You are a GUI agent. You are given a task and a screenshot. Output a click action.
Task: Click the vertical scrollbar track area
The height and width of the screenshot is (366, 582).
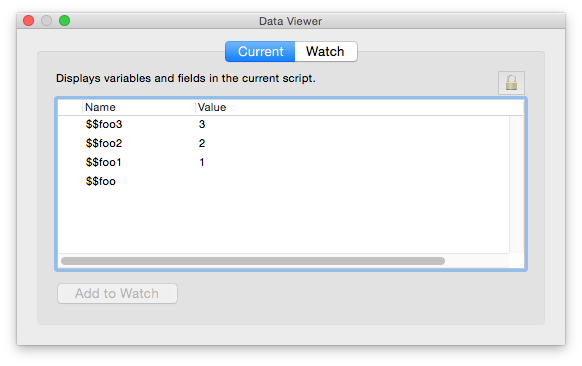pyautogui.click(x=516, y=184)
